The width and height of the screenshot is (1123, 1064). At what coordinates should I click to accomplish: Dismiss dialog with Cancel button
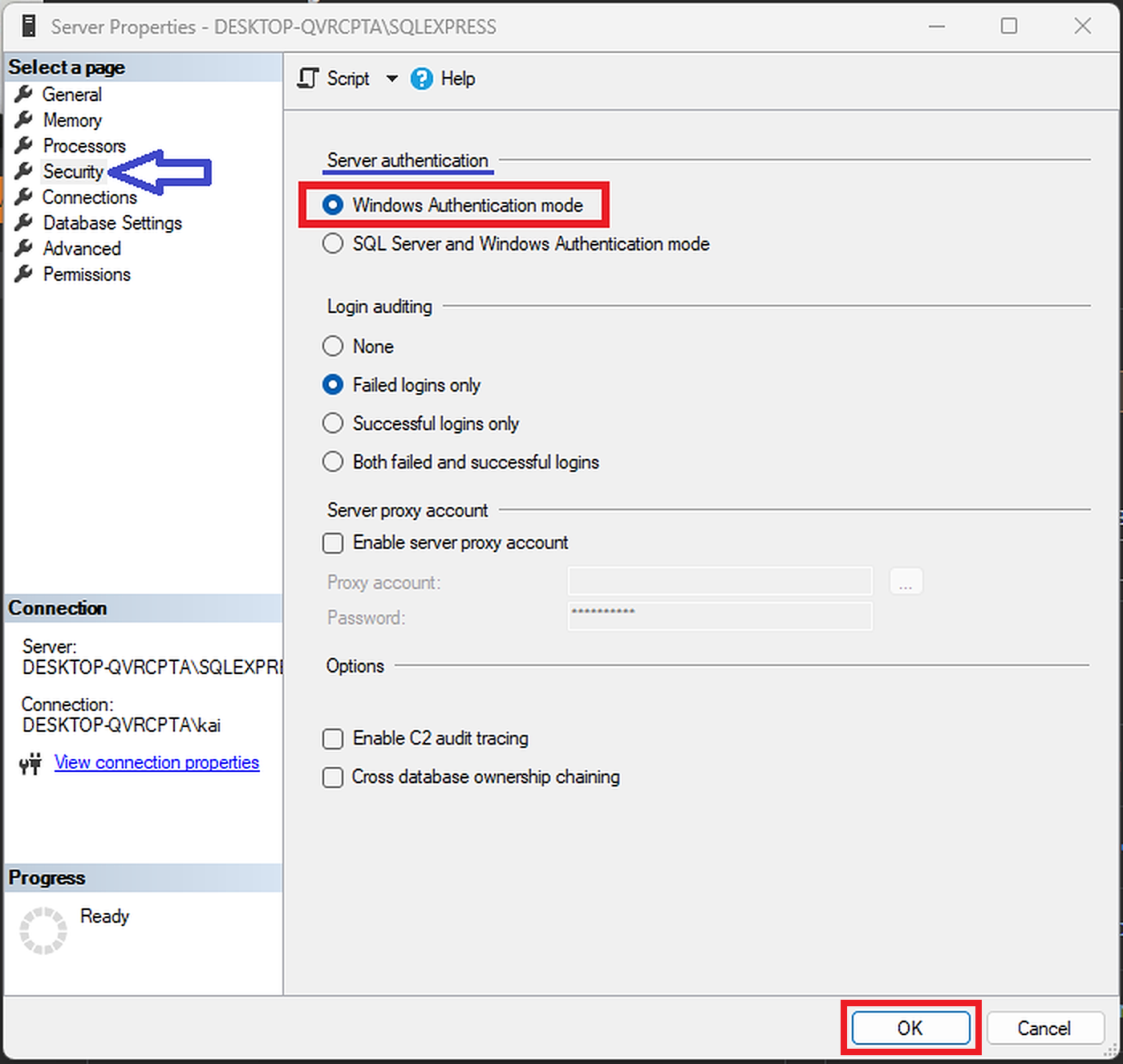coord(1044,1028)
